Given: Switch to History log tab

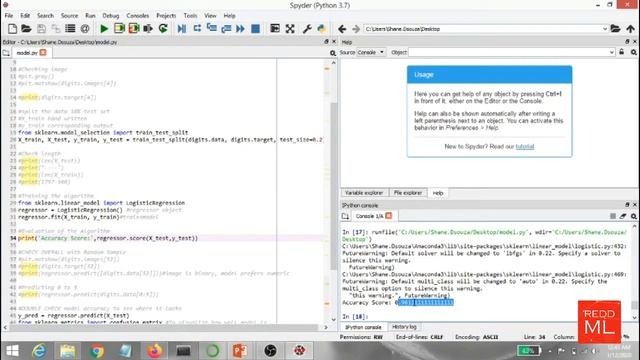Looking at the screenshot, I should [404, 327].
